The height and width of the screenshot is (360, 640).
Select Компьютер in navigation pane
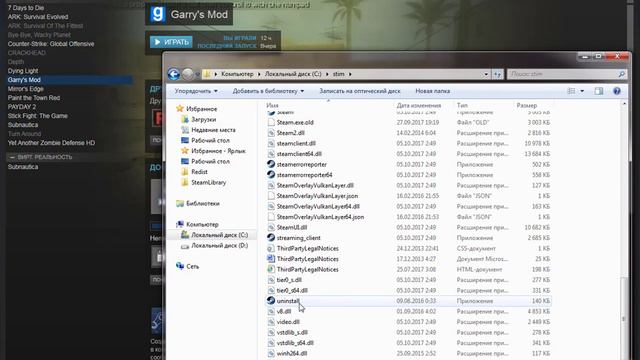click(x=202, y=224)
